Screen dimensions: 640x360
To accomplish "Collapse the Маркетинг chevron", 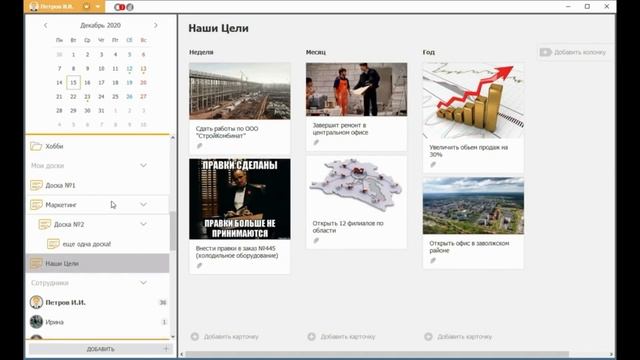I will 143,204.
